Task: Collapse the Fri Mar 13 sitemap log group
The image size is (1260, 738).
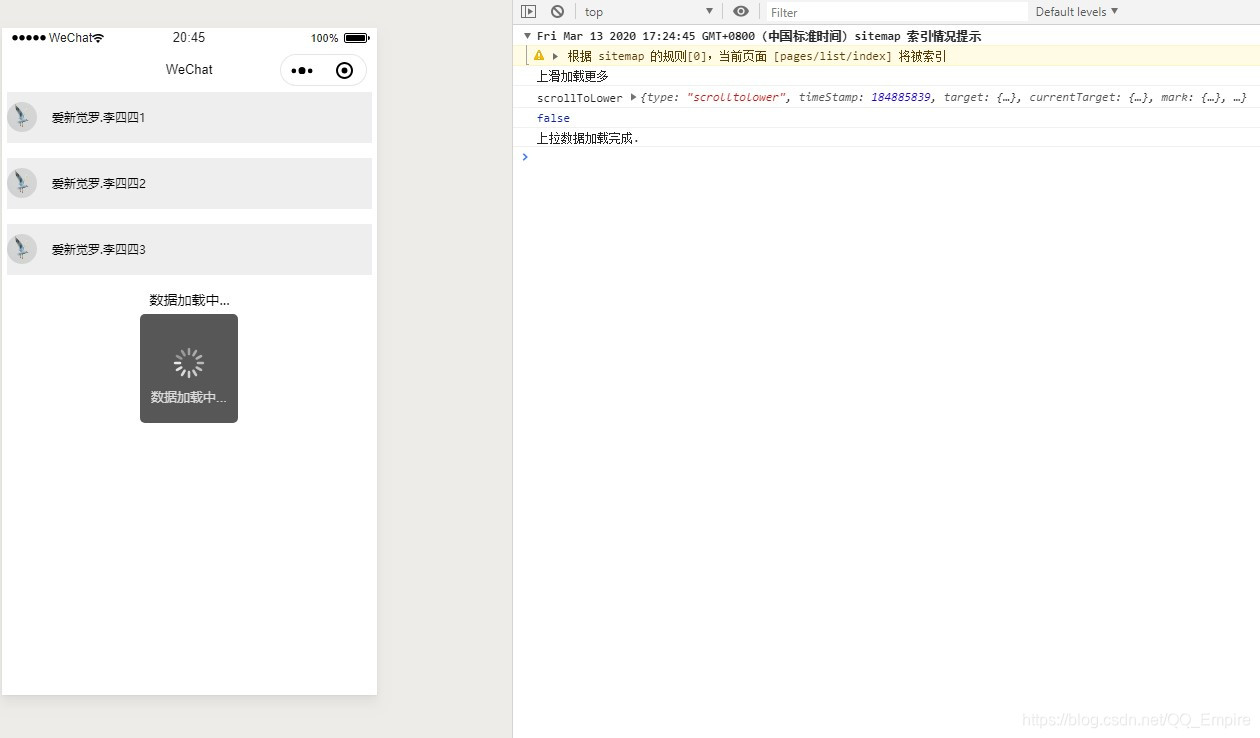Action: click(527, 35)
